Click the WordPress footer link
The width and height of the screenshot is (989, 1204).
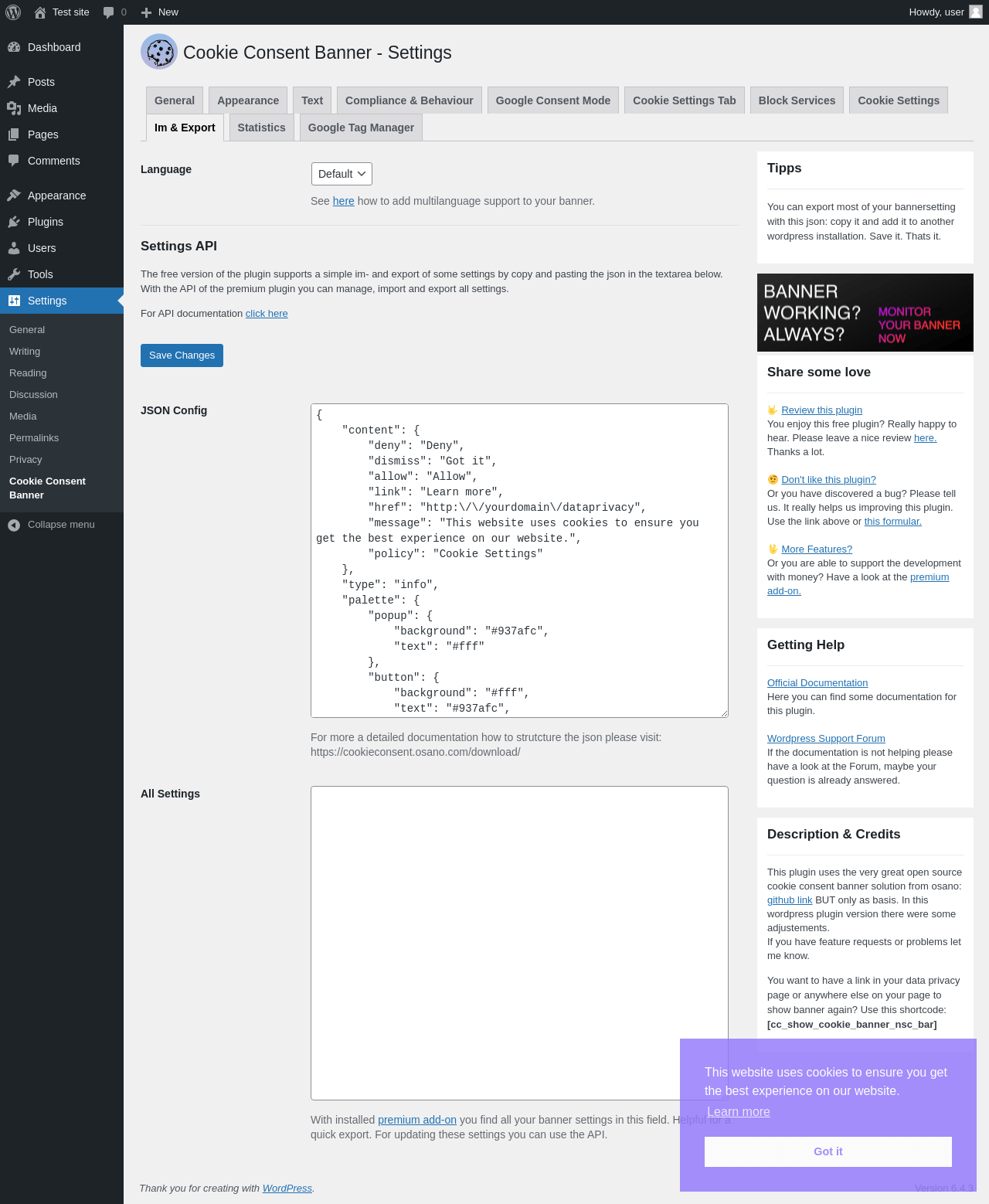tap(287, 1189)
